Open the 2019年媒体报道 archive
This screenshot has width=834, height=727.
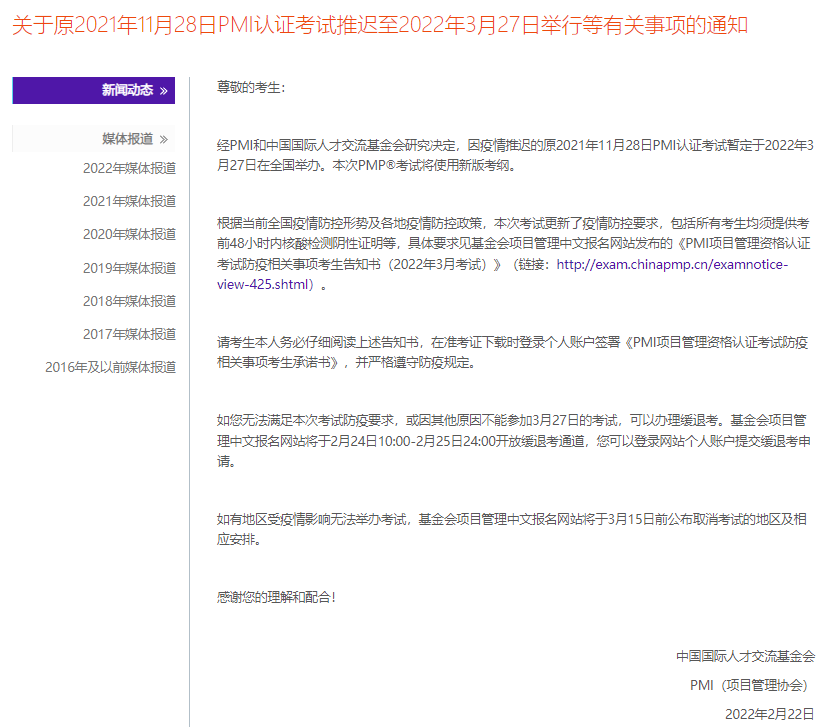(129, 268)
